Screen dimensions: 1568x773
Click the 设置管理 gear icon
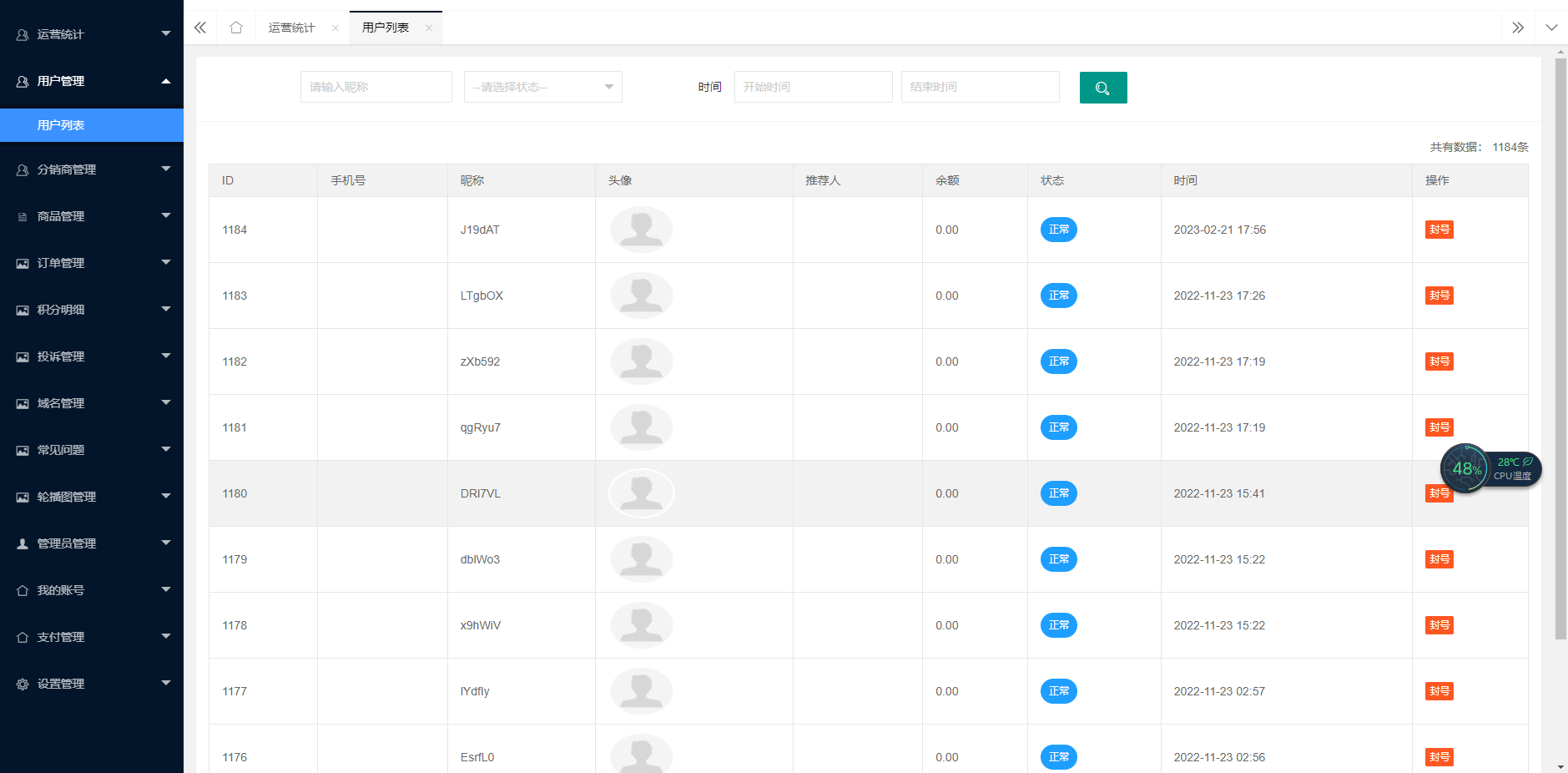point(23,684)
